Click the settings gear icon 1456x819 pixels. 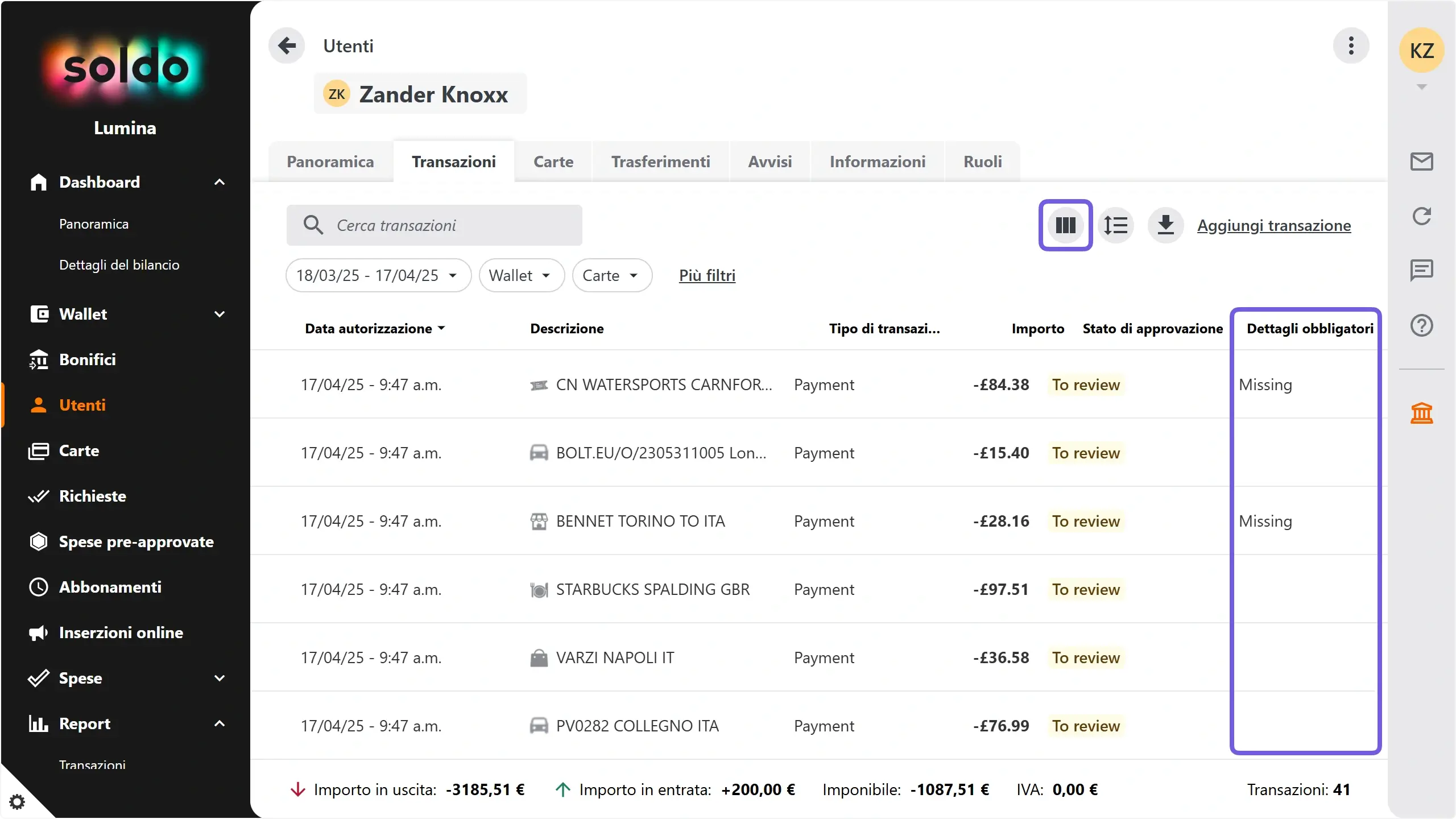tap(17, 802)
